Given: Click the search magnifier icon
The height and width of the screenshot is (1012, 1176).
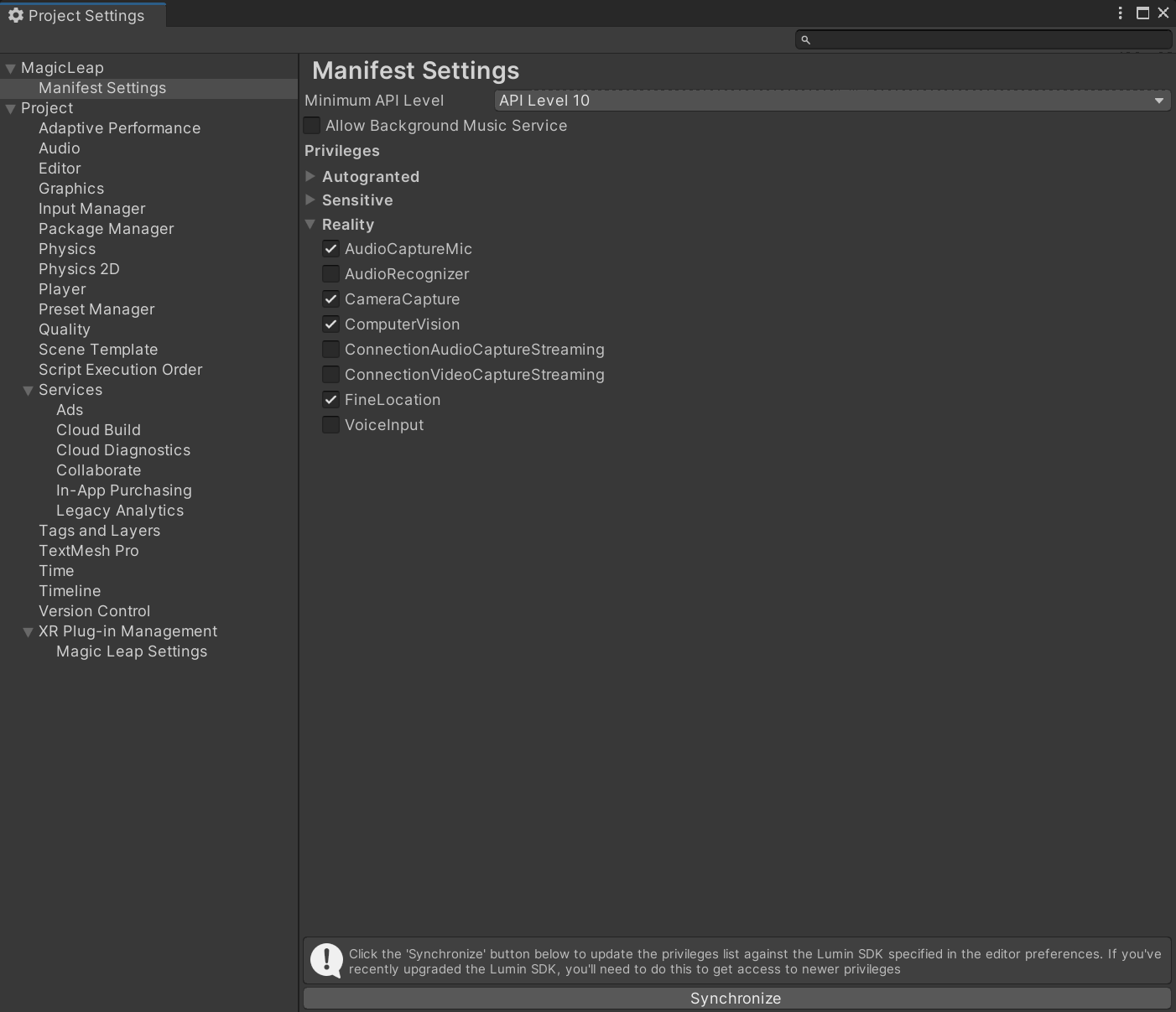Looking at the screenshot, I should click(805, 39).
